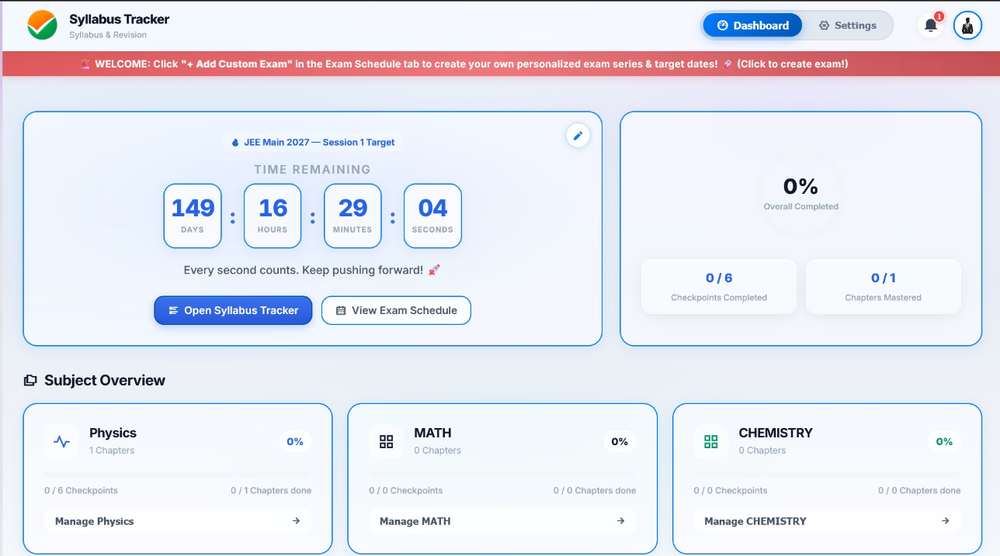
Task: Click the 149 days countdown box
Action: click(x=193, y=216)
